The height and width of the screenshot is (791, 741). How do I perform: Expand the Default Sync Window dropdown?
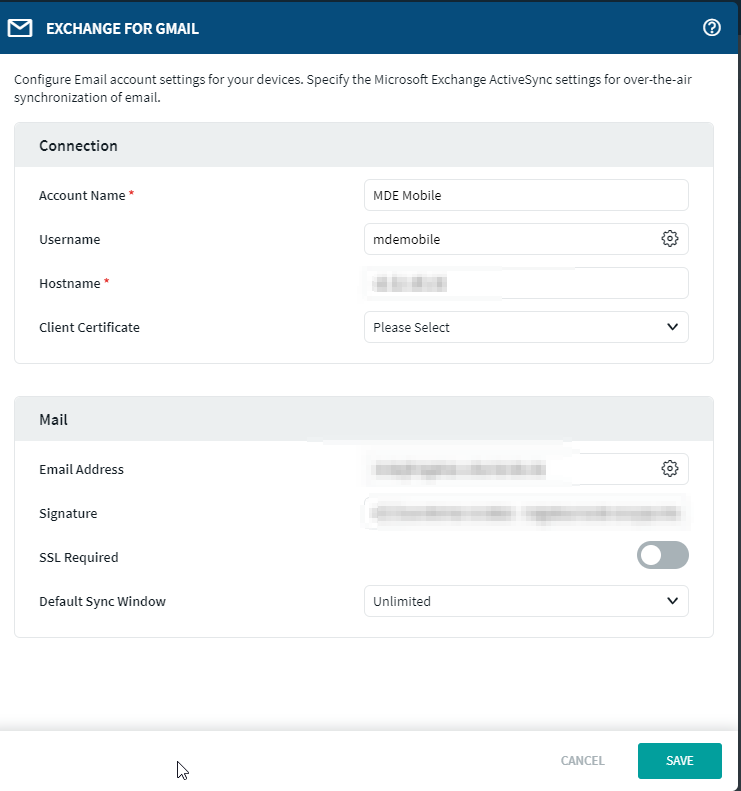[x=526, y=601]
